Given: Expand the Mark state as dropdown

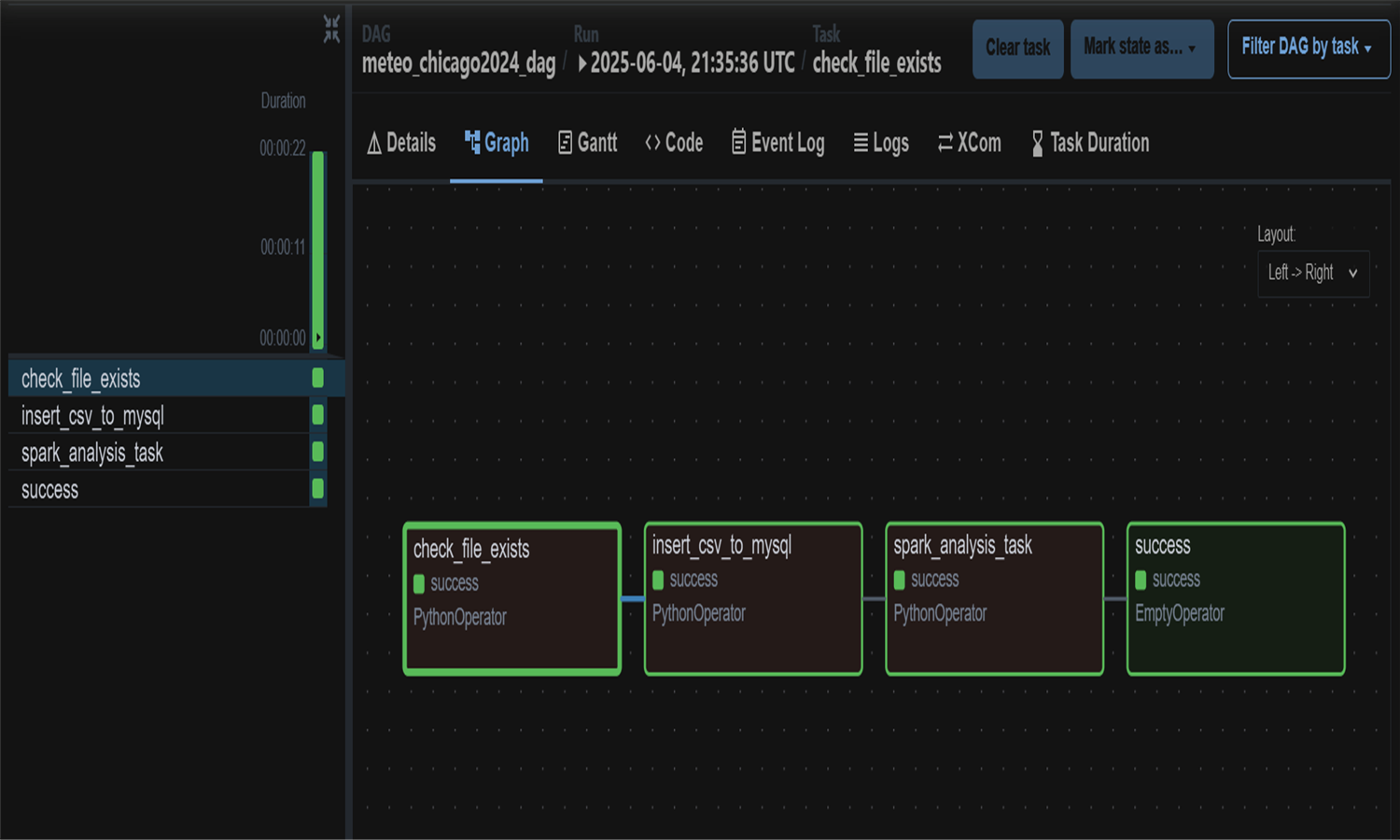Looking at the screenshot, I should pos(1141,48).
